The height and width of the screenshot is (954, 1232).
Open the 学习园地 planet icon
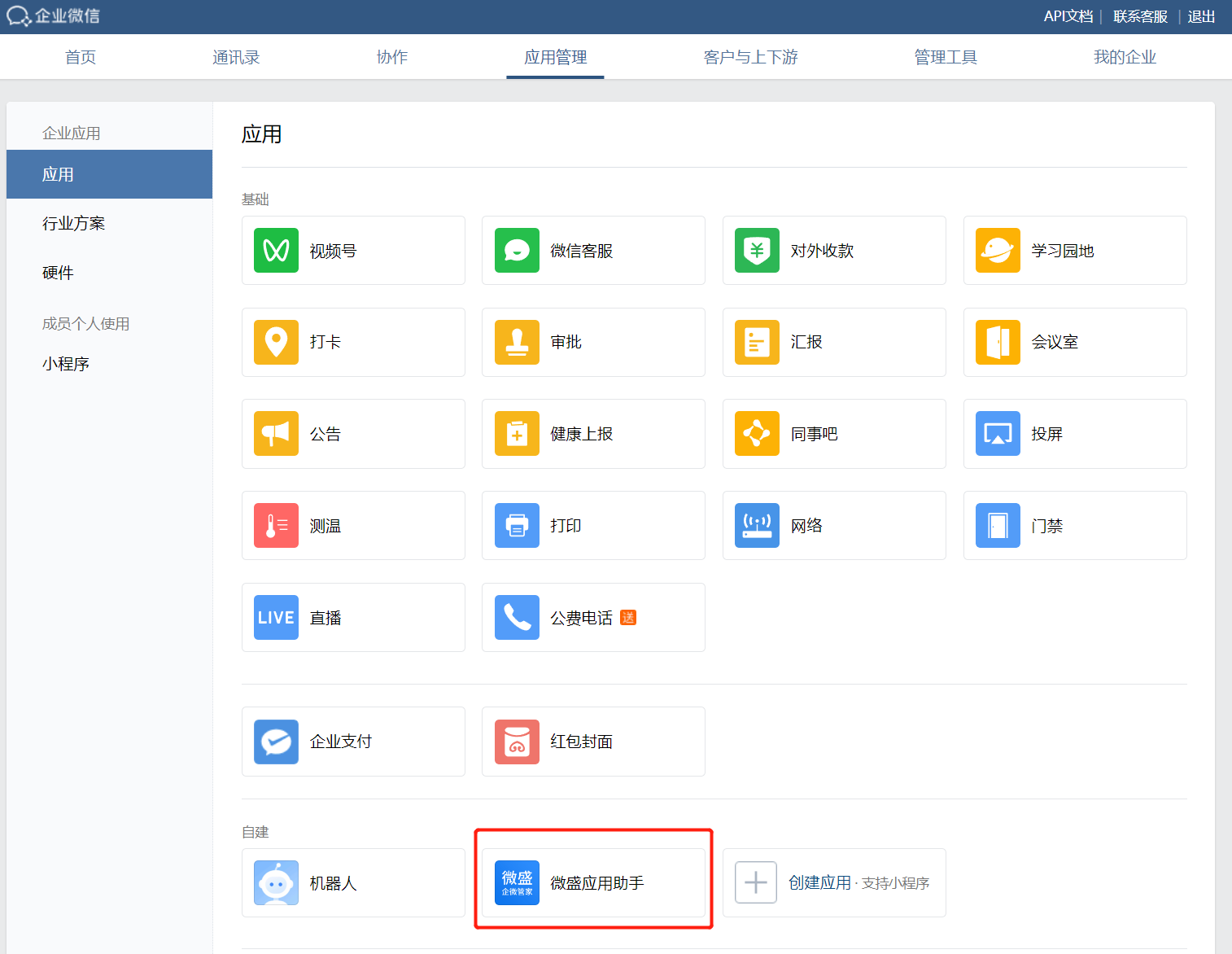(x=998, y=250)
